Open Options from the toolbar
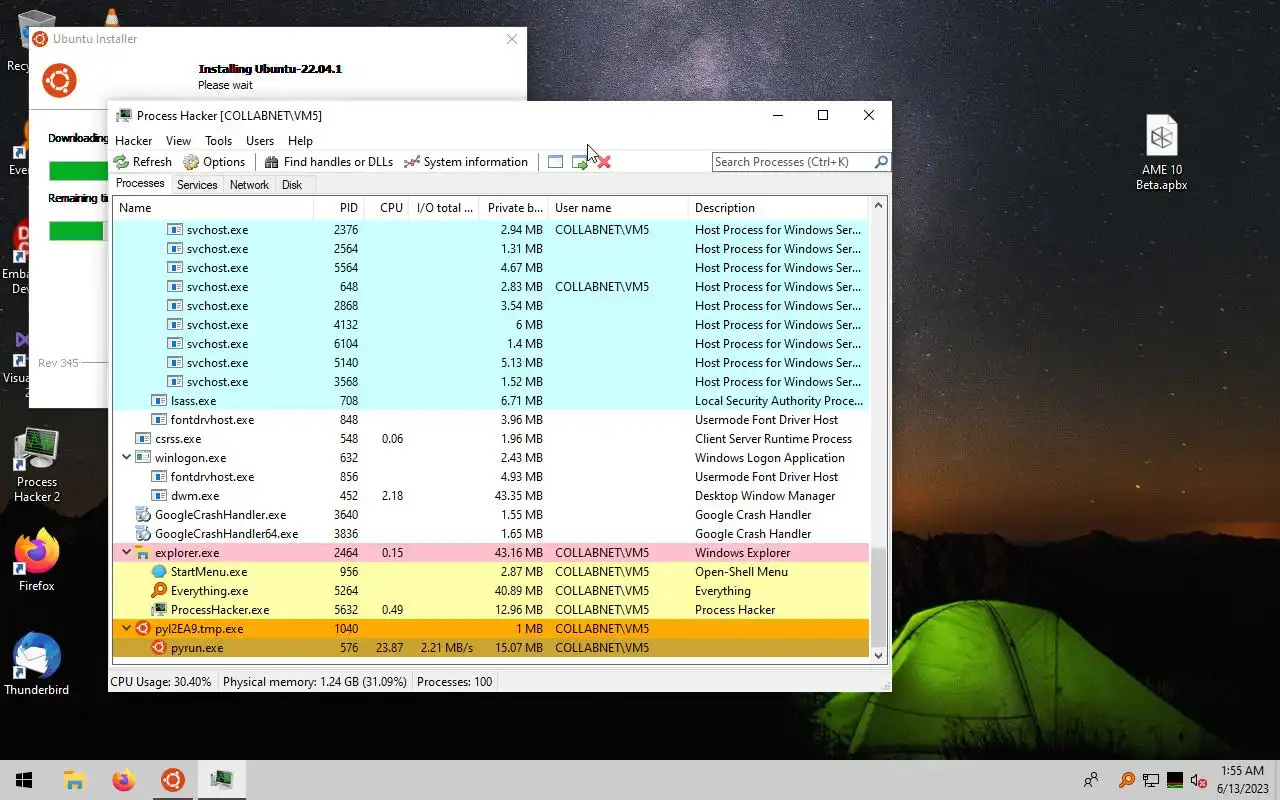This screenshot has height=800, width=1280. [214, 162]
